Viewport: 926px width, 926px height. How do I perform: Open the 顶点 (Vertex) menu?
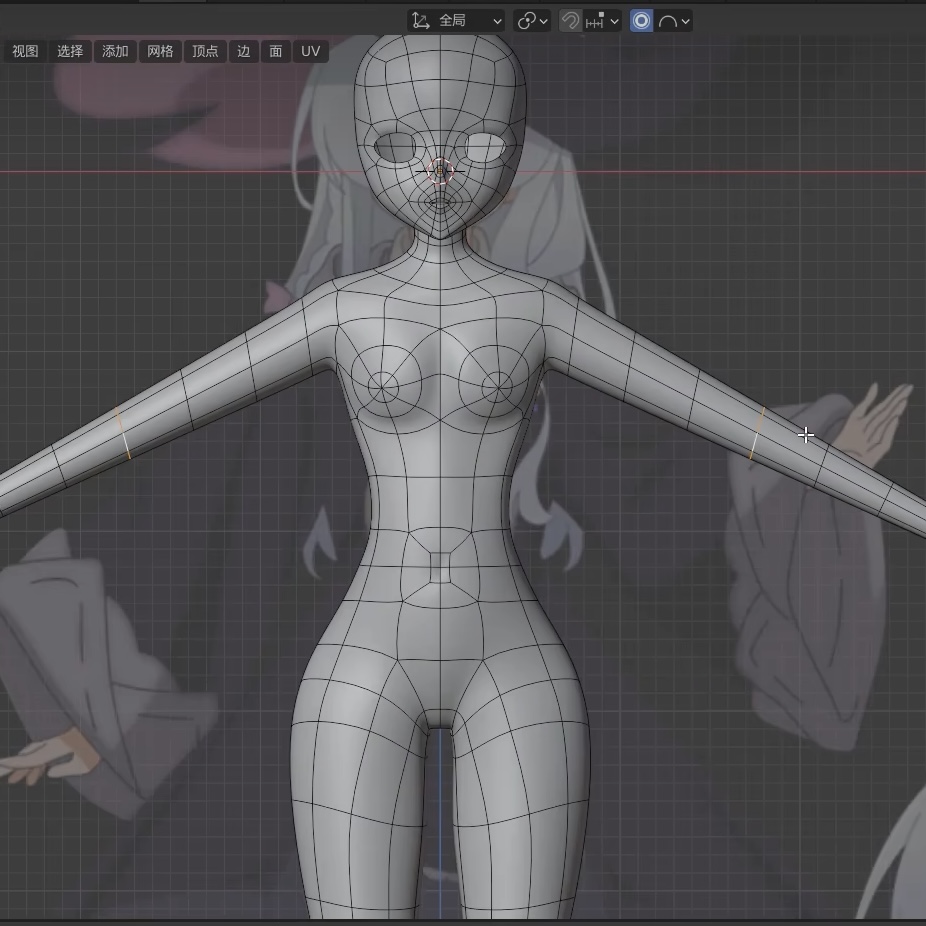(x=205, y=51)
